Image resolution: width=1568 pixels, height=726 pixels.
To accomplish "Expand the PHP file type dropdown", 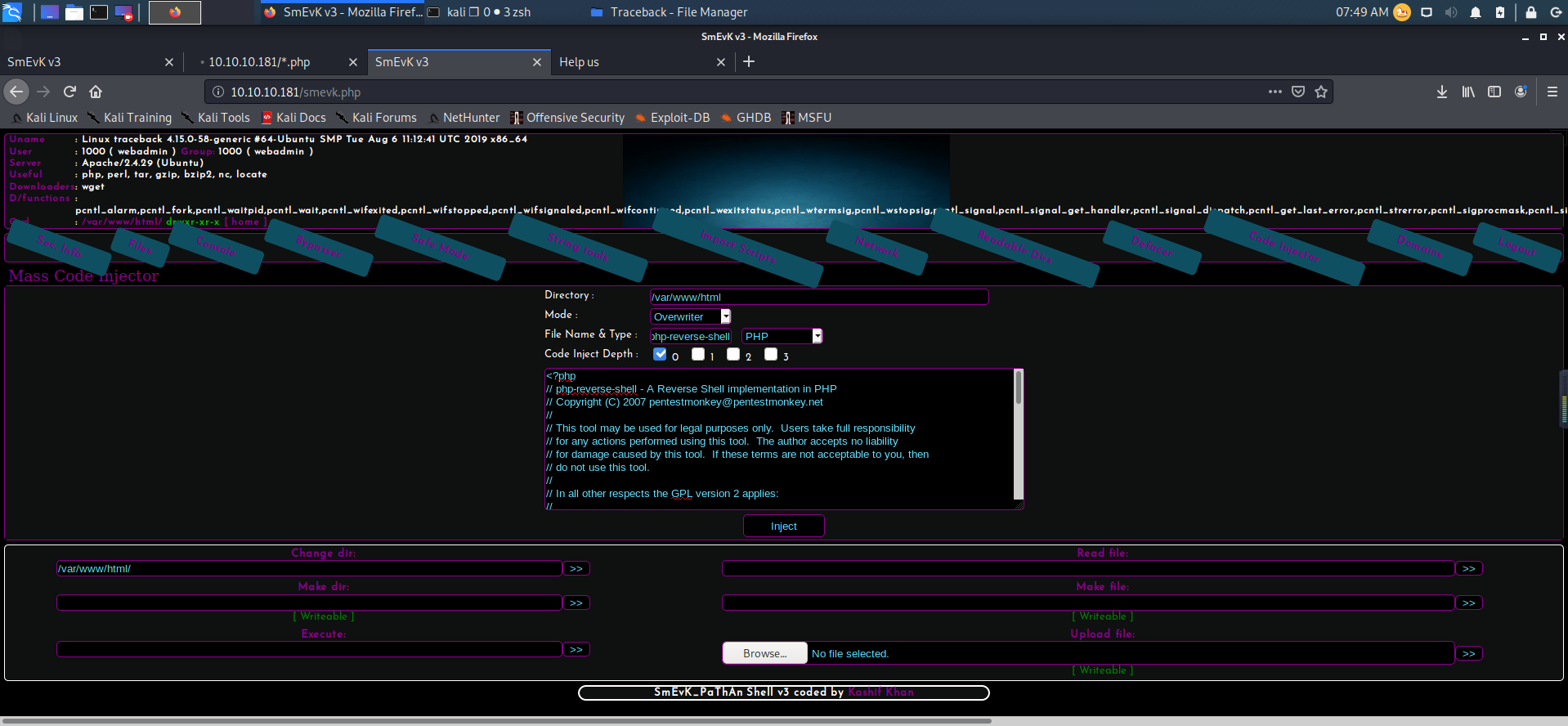I will 782,336.
